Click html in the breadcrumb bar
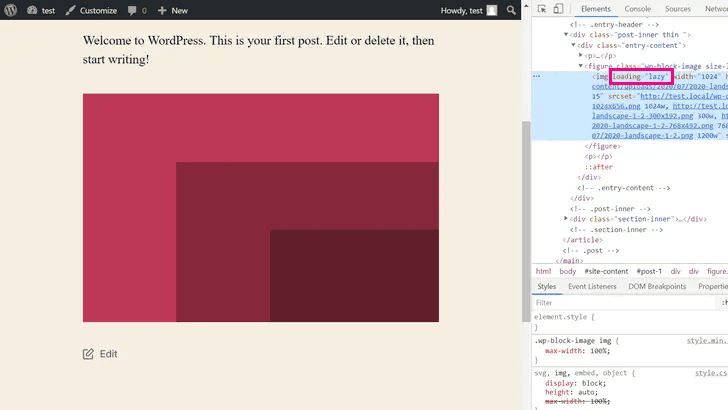The width and height of the screenshot is (728, 410). click(x=543, y=271)
